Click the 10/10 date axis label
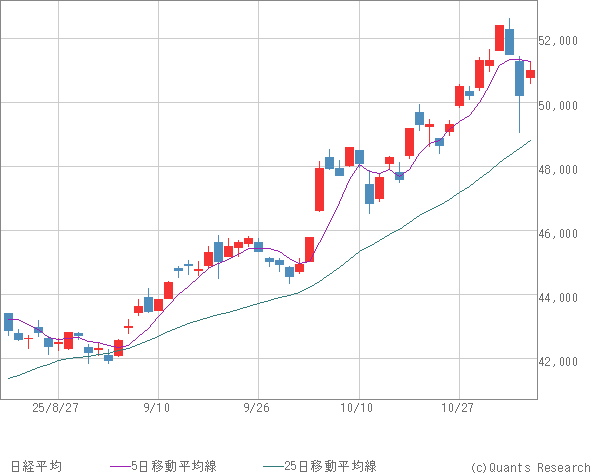Image resolution: width=600 pixels, height=475 pixels. coord(358,408)
